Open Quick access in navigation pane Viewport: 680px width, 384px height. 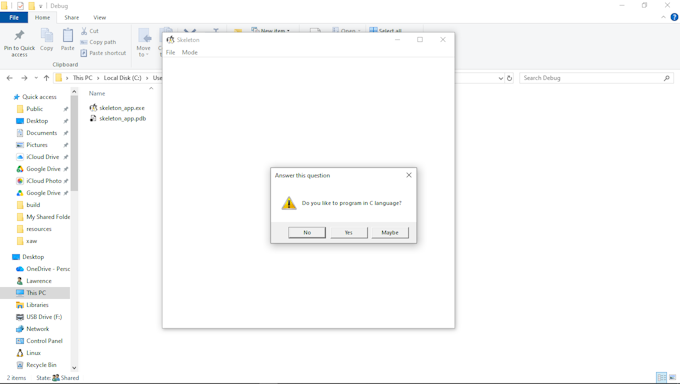[x=35, y=97]
